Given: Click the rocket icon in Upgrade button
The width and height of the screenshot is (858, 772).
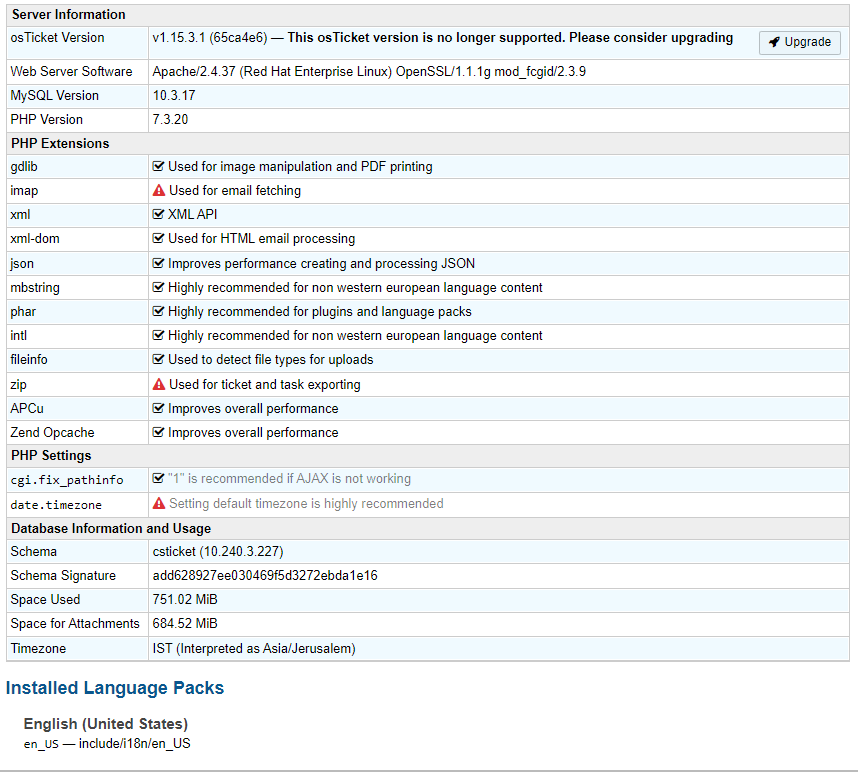Looking at the screenshot, I should click(x=775, y=42).
